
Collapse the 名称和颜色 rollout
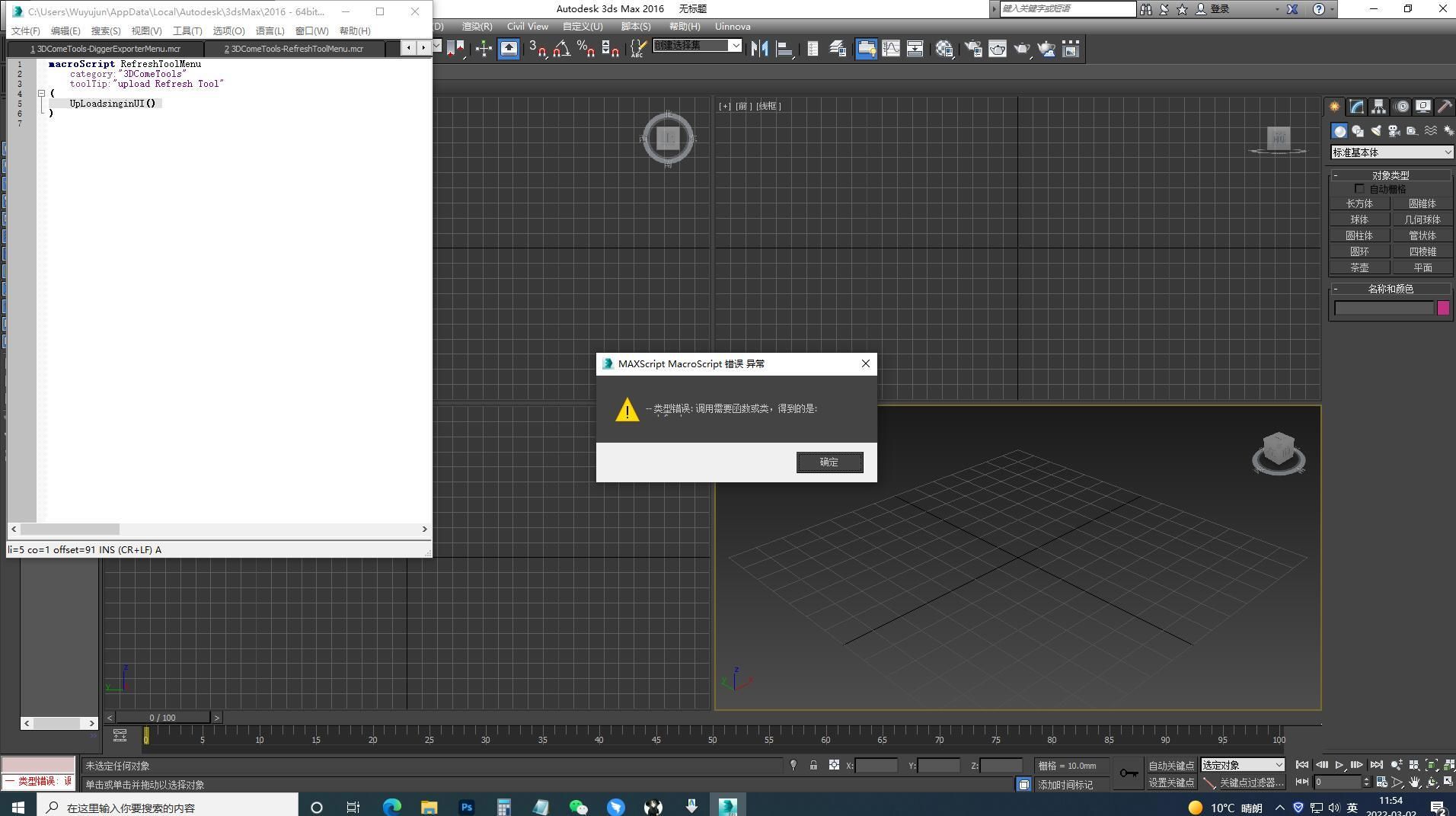(x=1391, y=289)
